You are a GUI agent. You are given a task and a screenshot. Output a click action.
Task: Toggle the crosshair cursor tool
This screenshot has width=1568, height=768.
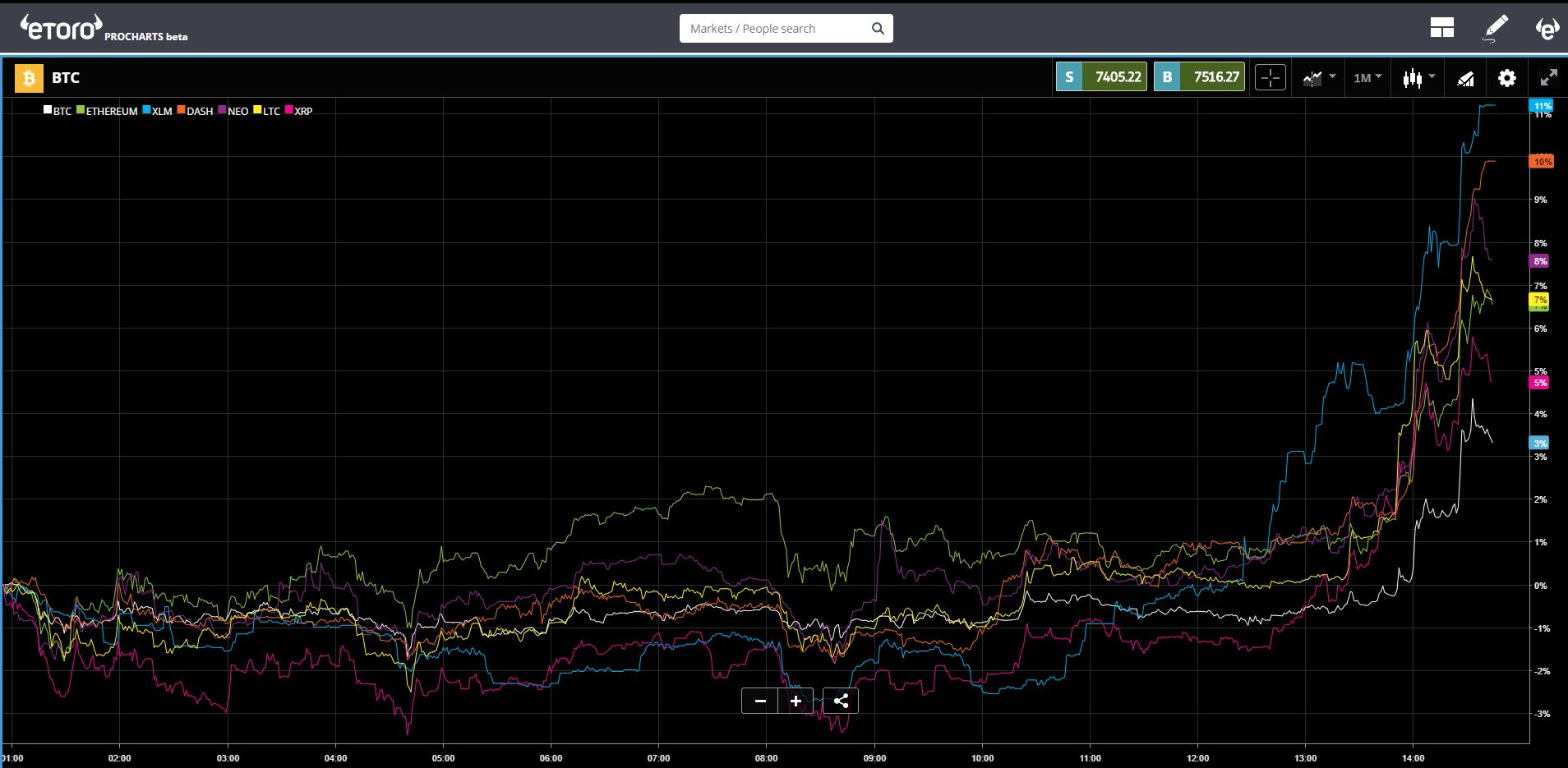click(1271, 78)
